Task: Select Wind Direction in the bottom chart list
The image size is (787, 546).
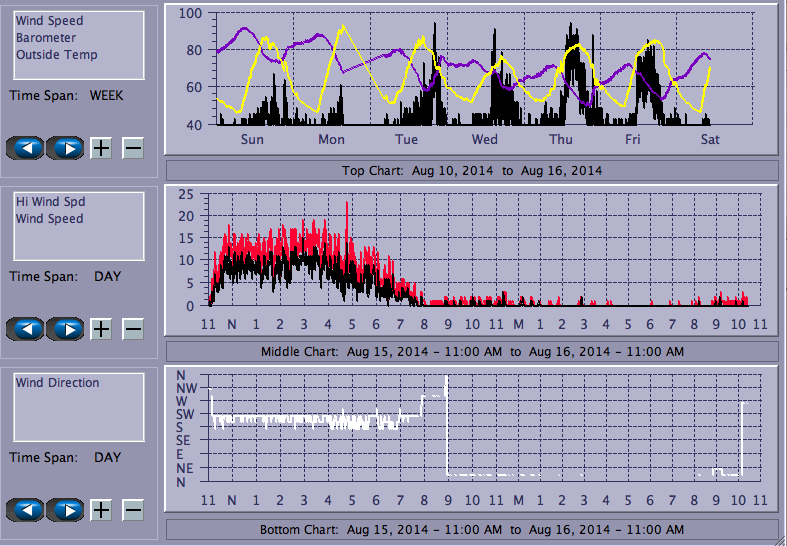Action: [x=58, y=383]
